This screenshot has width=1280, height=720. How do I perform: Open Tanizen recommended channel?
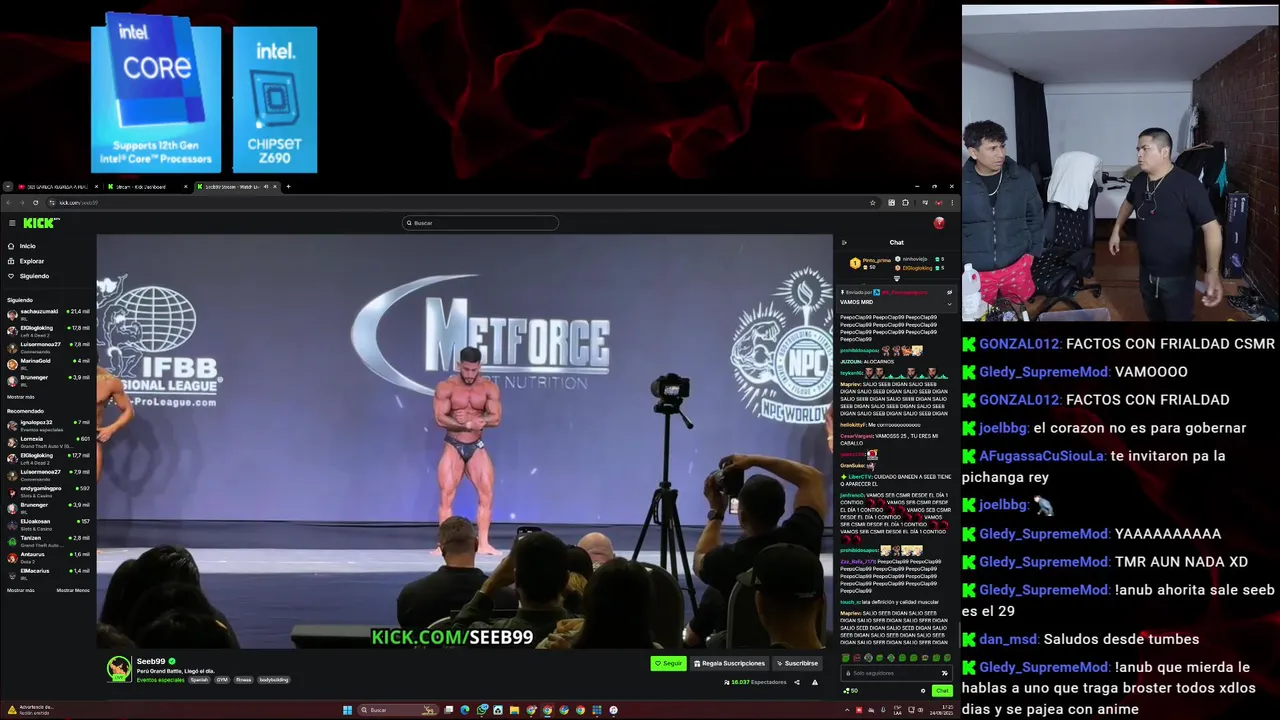48,540
